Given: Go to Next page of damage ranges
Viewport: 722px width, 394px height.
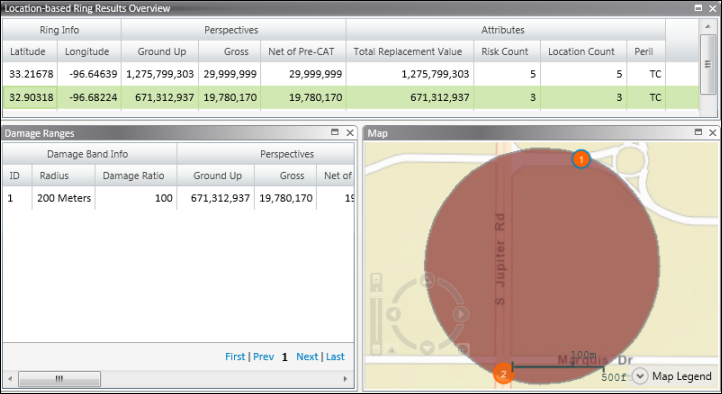Looking at the screenshot, I should [307, 357].
